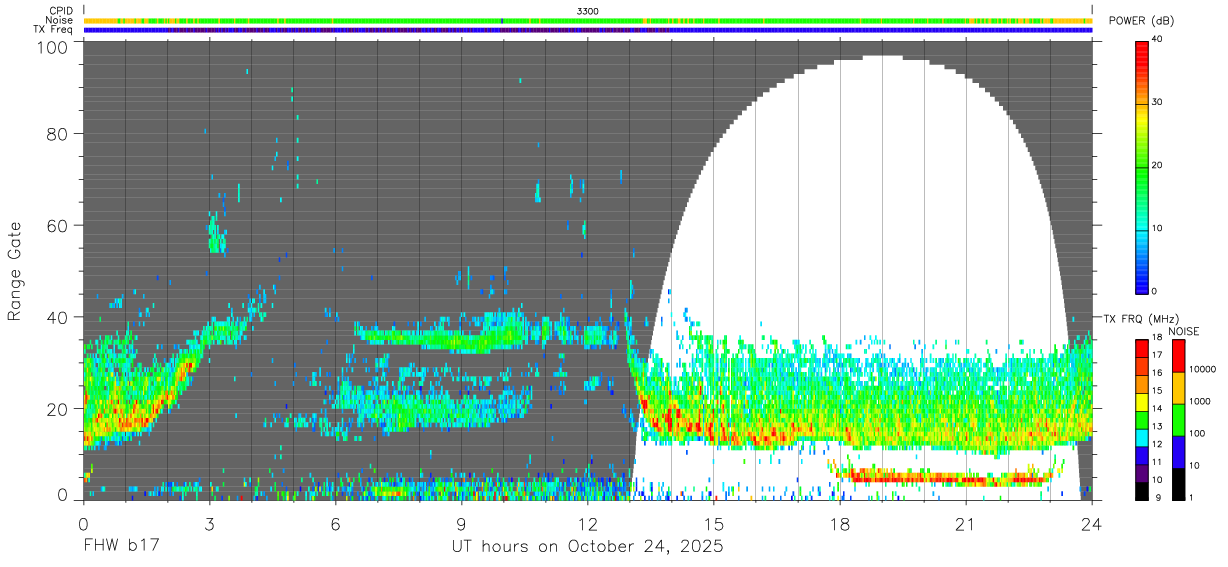Click the power scale label 30
Image resolution: width=1228 pixels, height=567 pixels.
(1155, 102)
